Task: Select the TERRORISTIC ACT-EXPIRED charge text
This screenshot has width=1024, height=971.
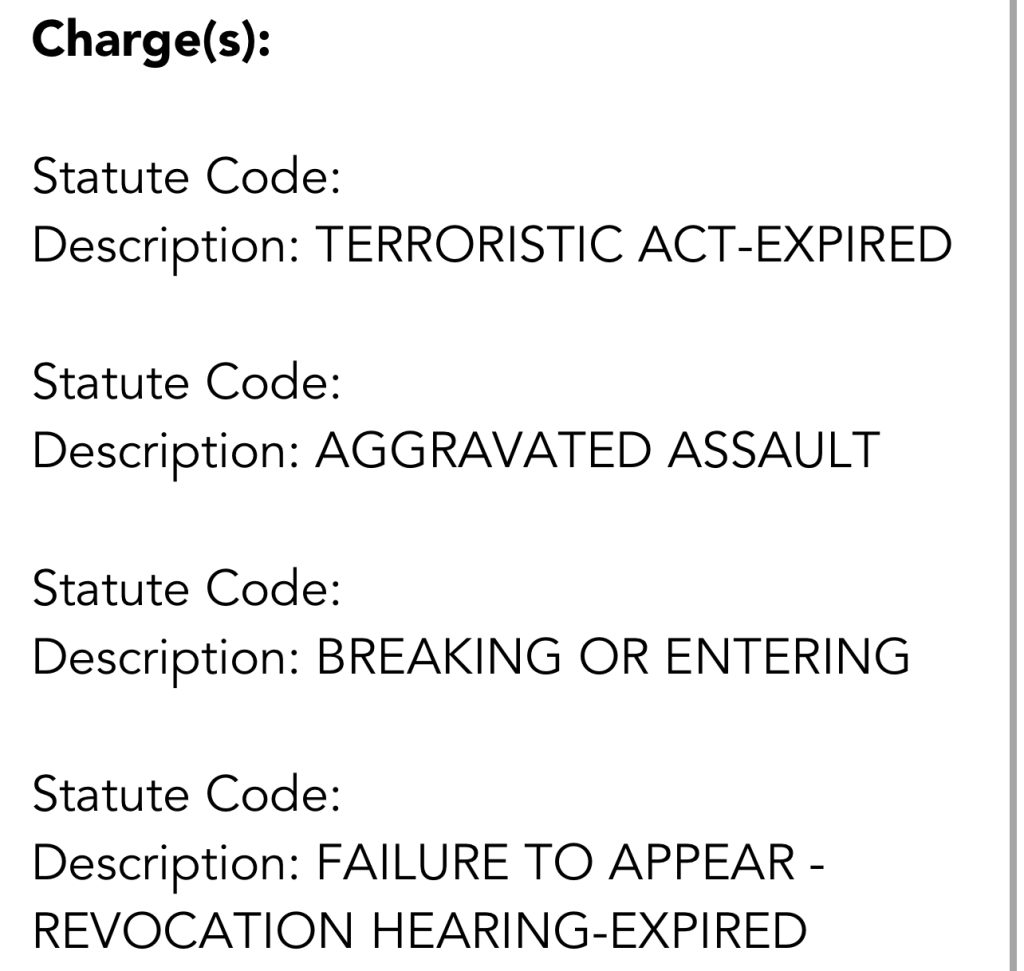Action: [x=633, y=245]
